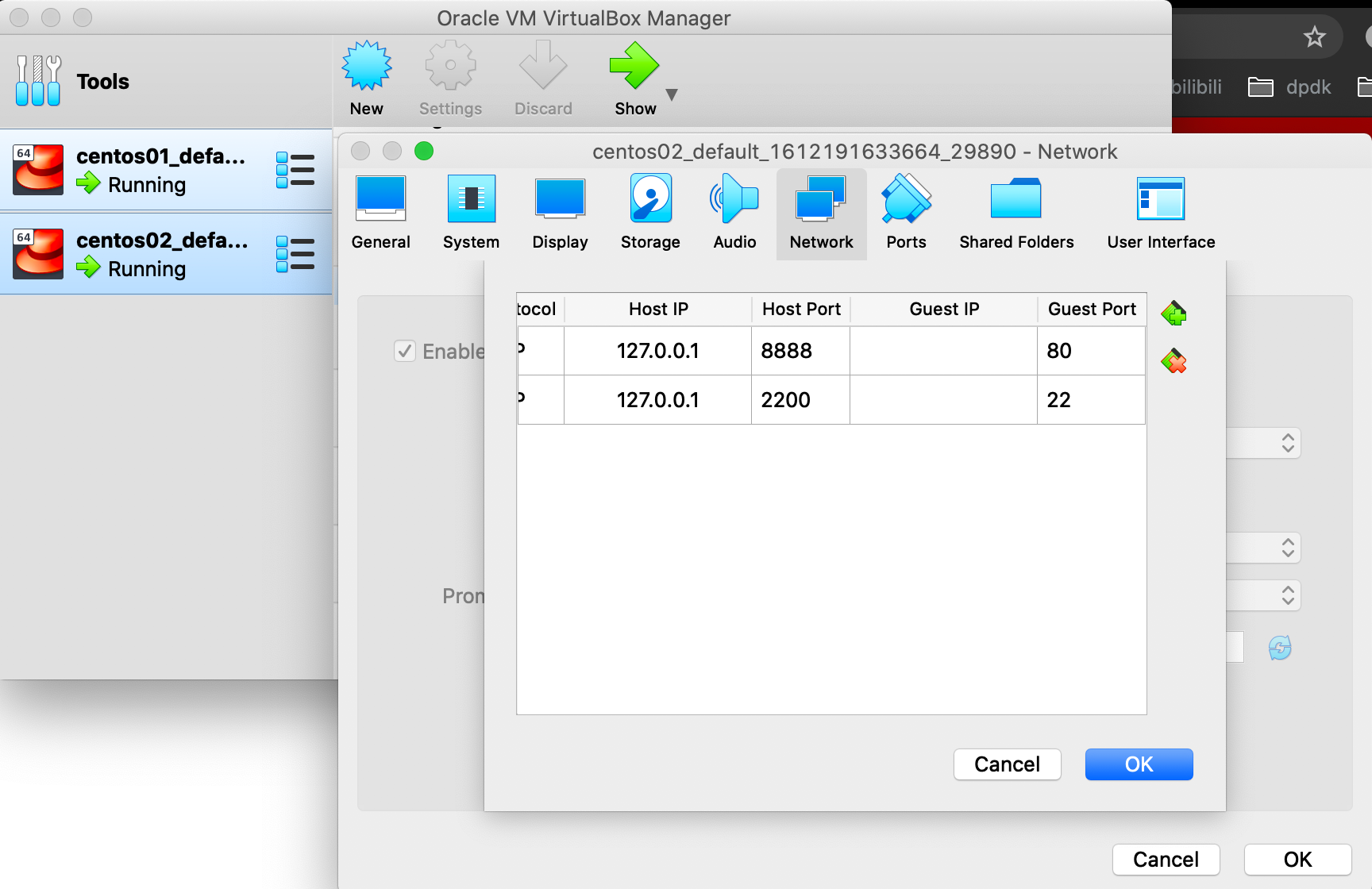Select the Tools item in sidebar

pos(166,82)
